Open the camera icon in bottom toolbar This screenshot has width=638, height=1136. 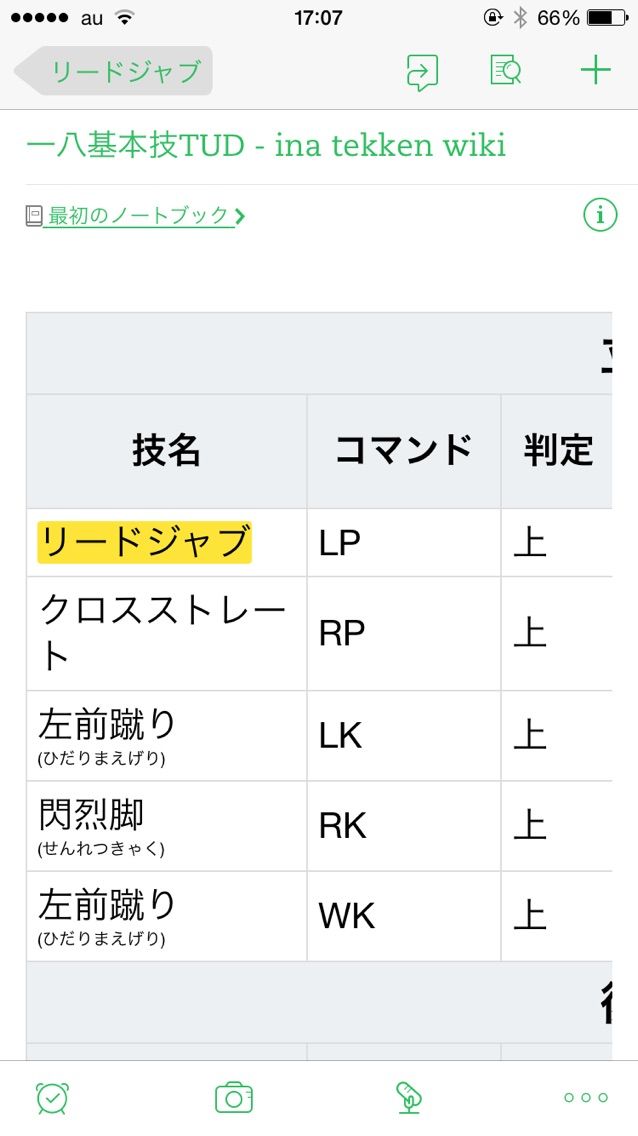234,1098
